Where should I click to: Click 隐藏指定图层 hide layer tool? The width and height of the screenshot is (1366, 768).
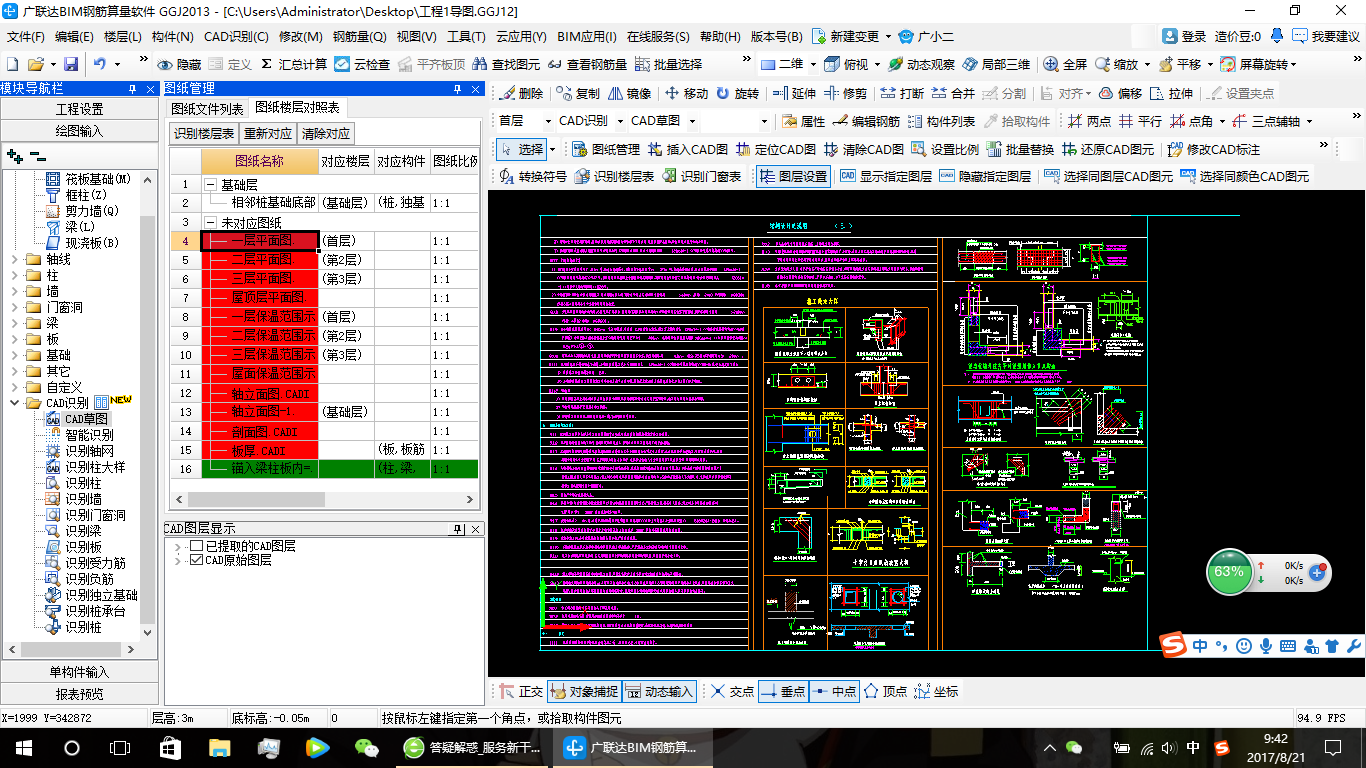pos(985,176)
